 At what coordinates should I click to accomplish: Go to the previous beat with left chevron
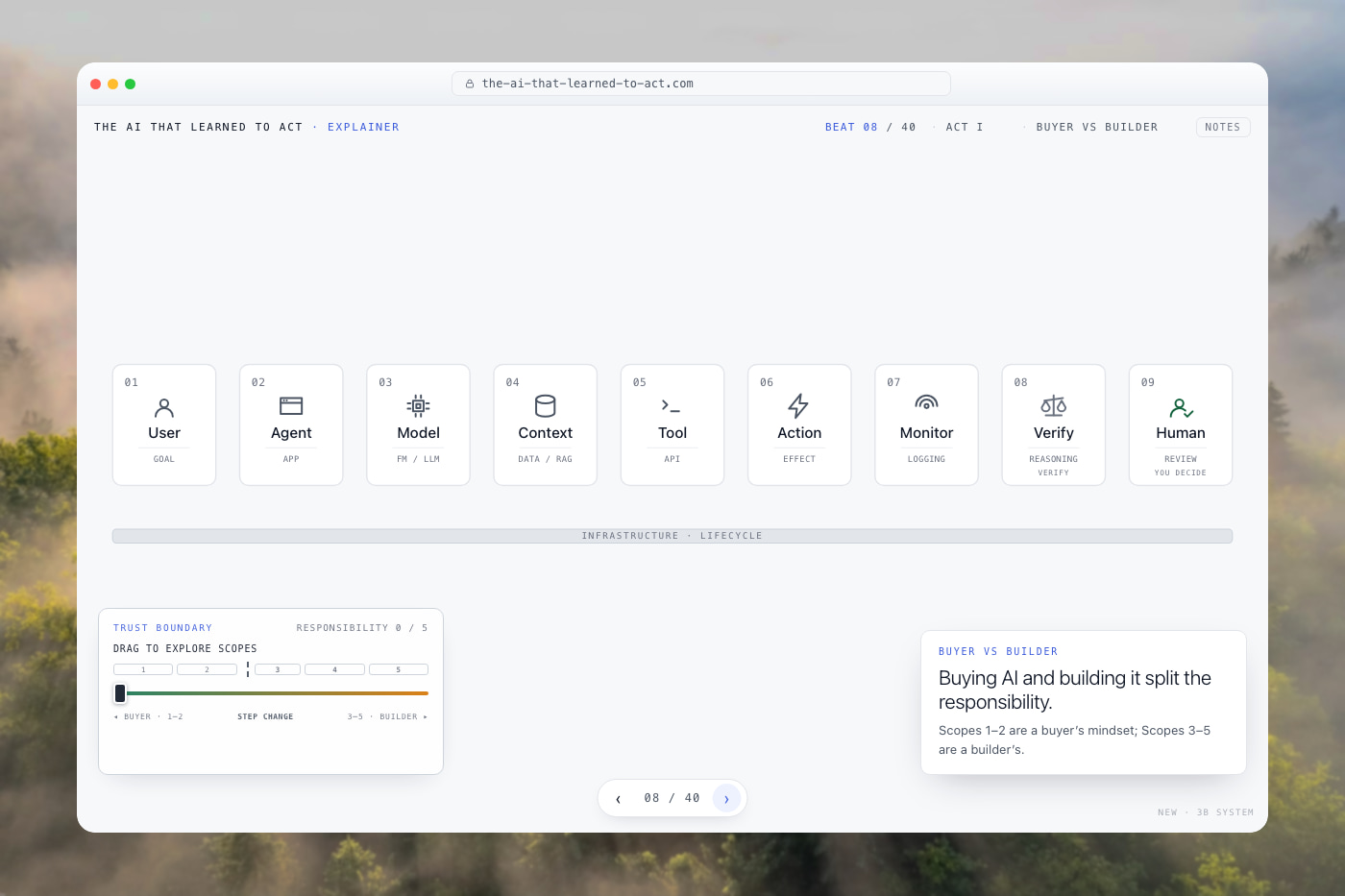pyautogui.click(x=618, y=798)
